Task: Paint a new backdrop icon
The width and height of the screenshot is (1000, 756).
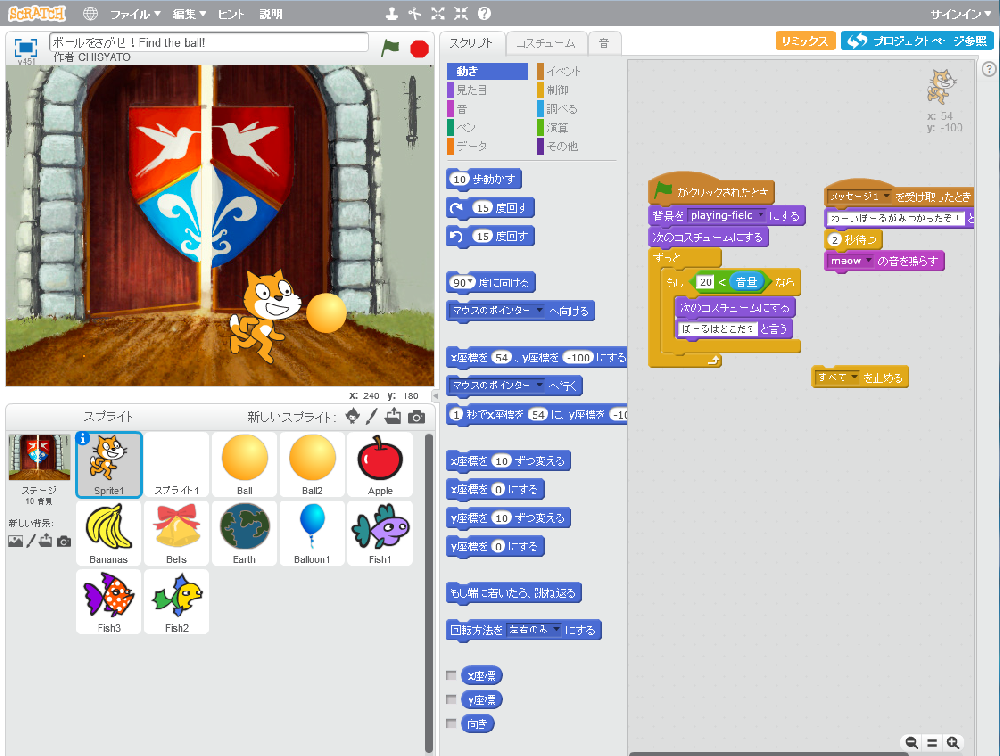Action: pyautogui.click(x=31, y=541)
